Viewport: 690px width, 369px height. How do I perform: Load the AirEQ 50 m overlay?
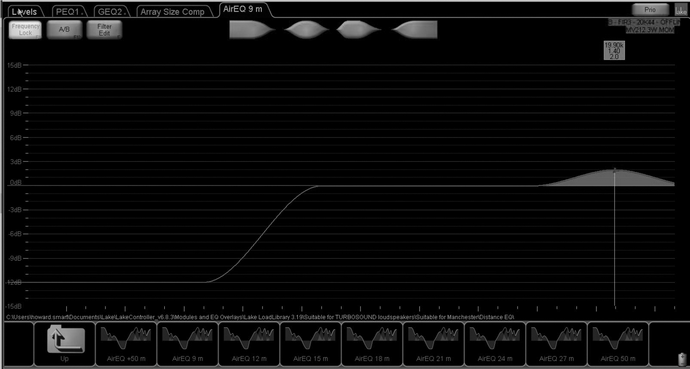[618, 344]
